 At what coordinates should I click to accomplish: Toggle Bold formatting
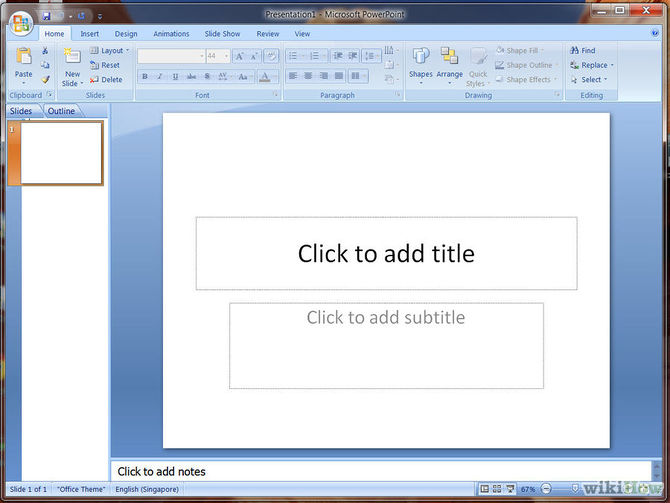pyautogui.click(x=145, y=77)
